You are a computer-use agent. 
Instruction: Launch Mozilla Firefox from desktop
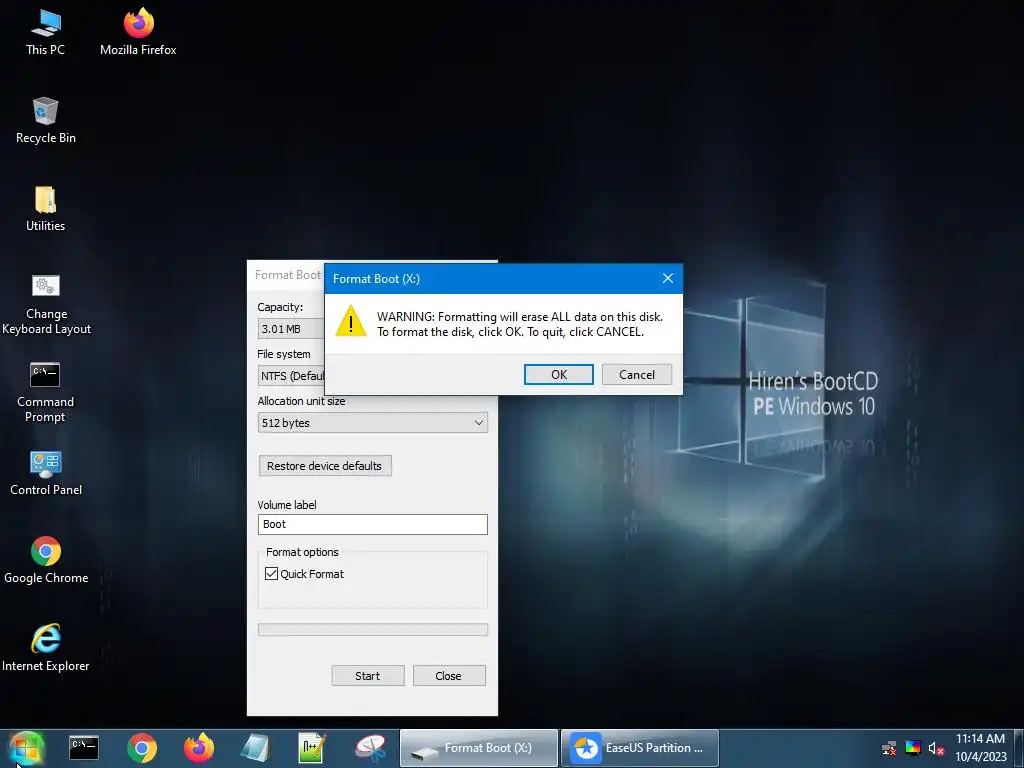[138, 32]
